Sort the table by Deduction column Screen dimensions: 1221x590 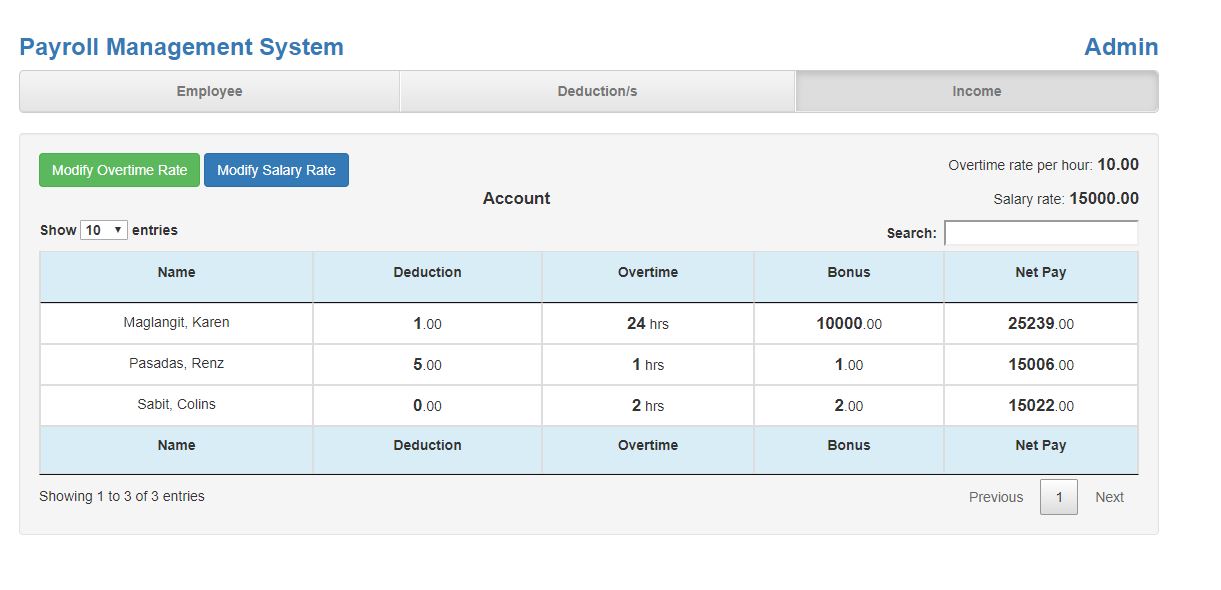point(427,272)
